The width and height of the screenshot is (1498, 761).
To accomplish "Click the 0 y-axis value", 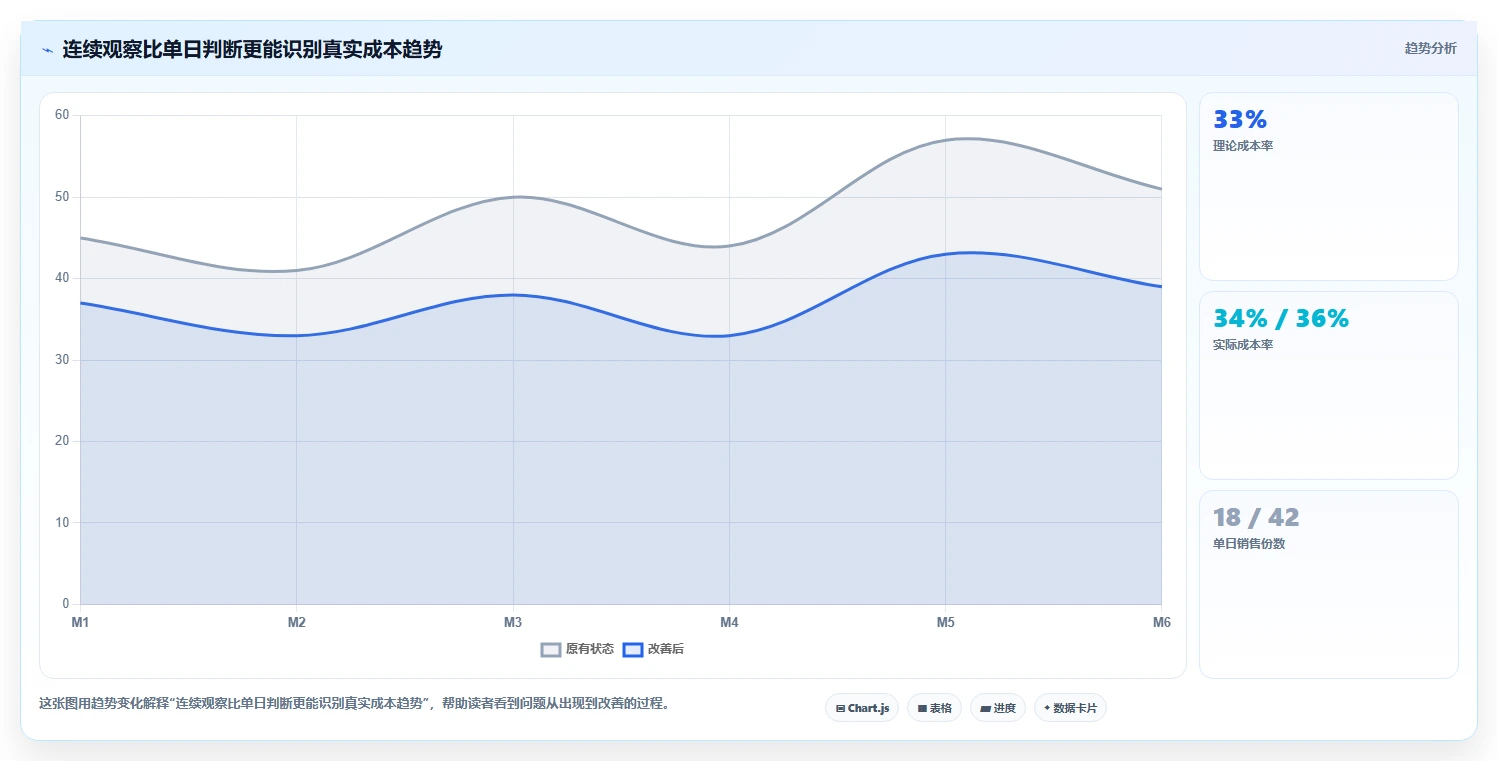I will [66, 604].
